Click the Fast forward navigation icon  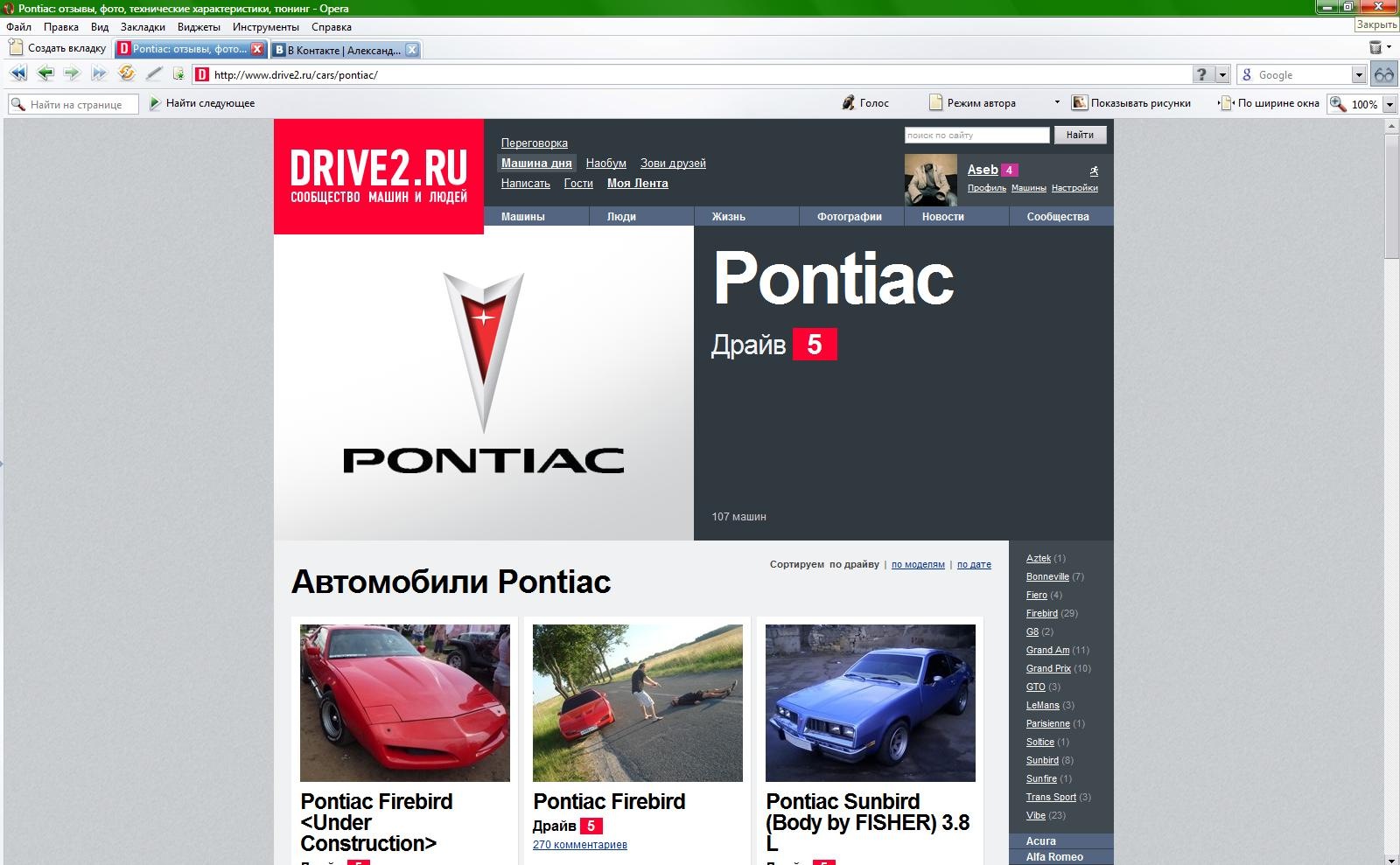click(x=99, y=73)
